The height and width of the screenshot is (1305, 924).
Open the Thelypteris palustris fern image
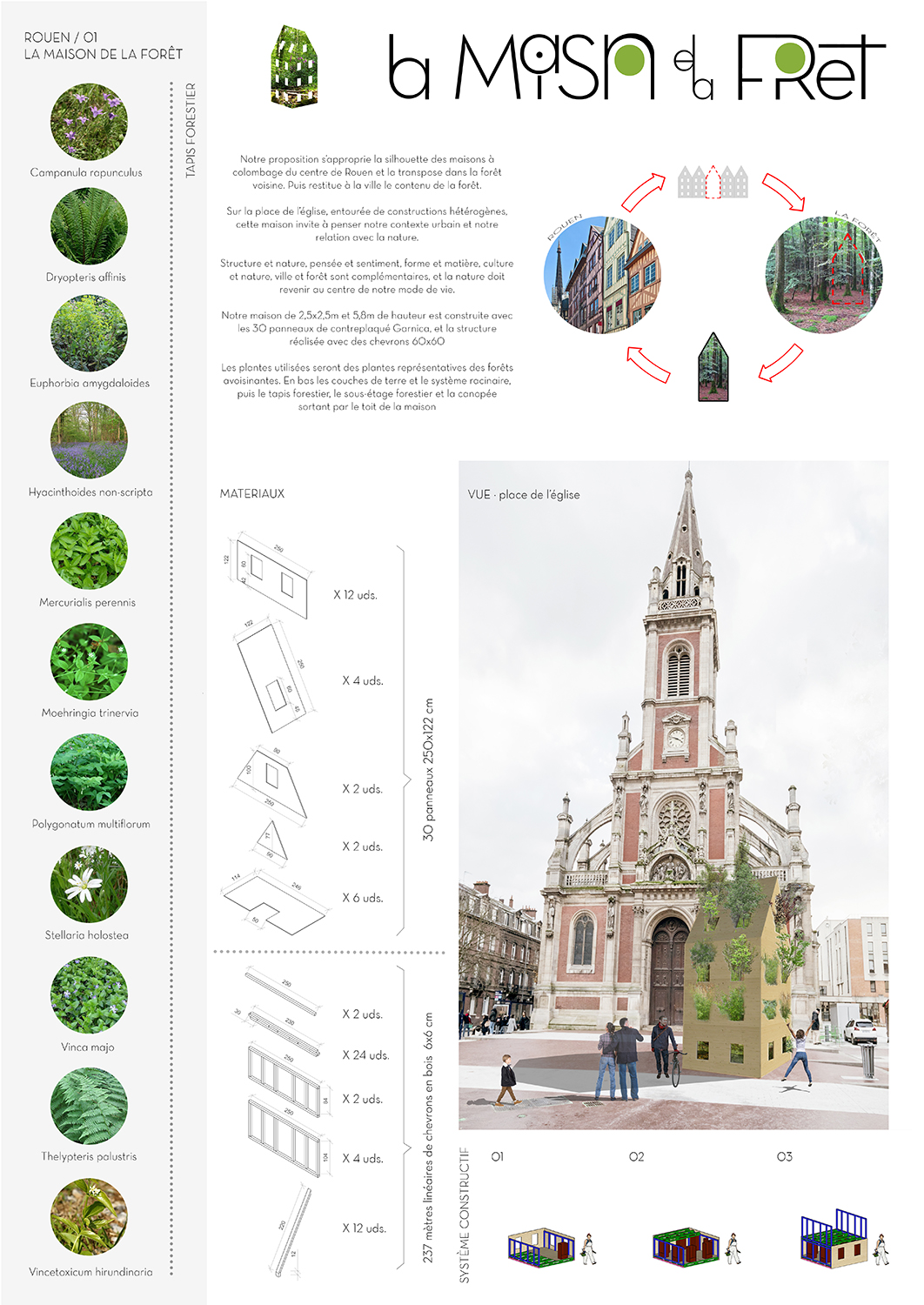pos(89,1106)
